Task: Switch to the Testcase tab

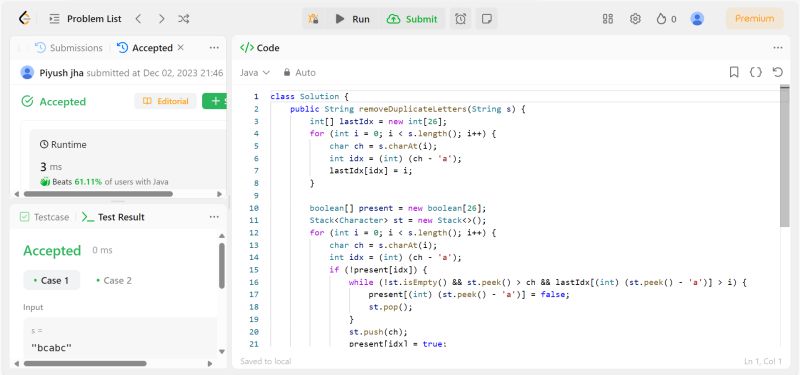Action: (44, 217)
